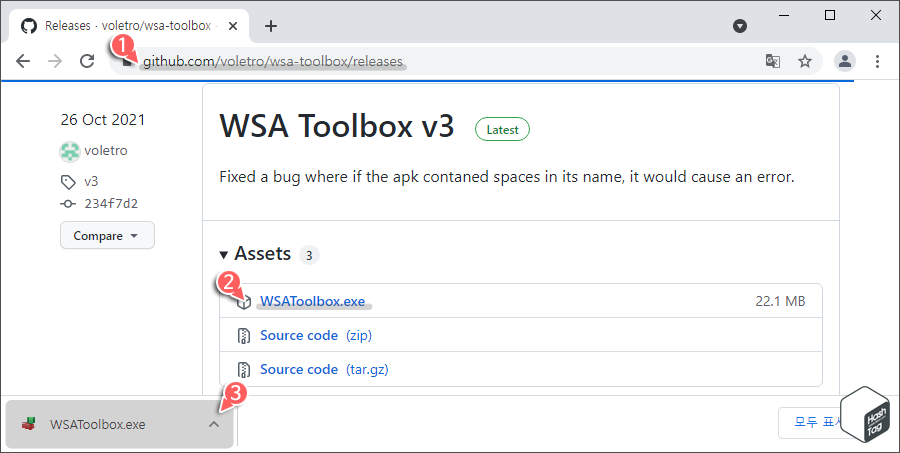Screen dimensions: 900x453
Task: Go back to the previous page
Action: click(23, 61)
